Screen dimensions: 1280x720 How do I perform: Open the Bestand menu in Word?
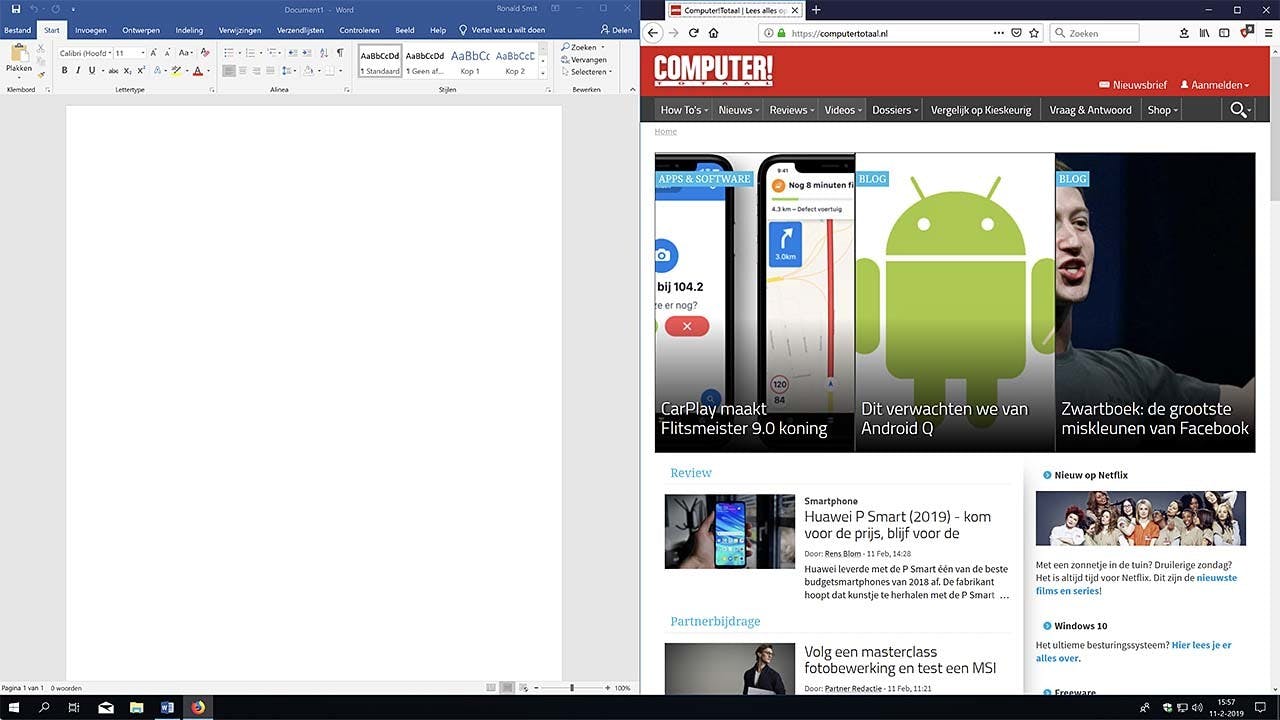point(18,30)
